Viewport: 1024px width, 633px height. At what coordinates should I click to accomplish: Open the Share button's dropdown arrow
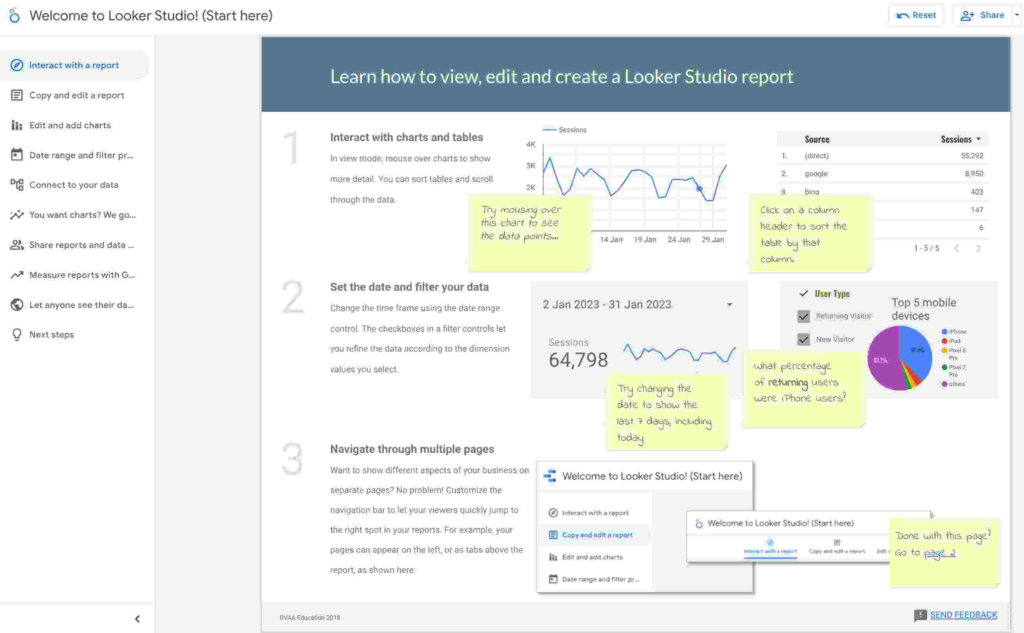1016,14
